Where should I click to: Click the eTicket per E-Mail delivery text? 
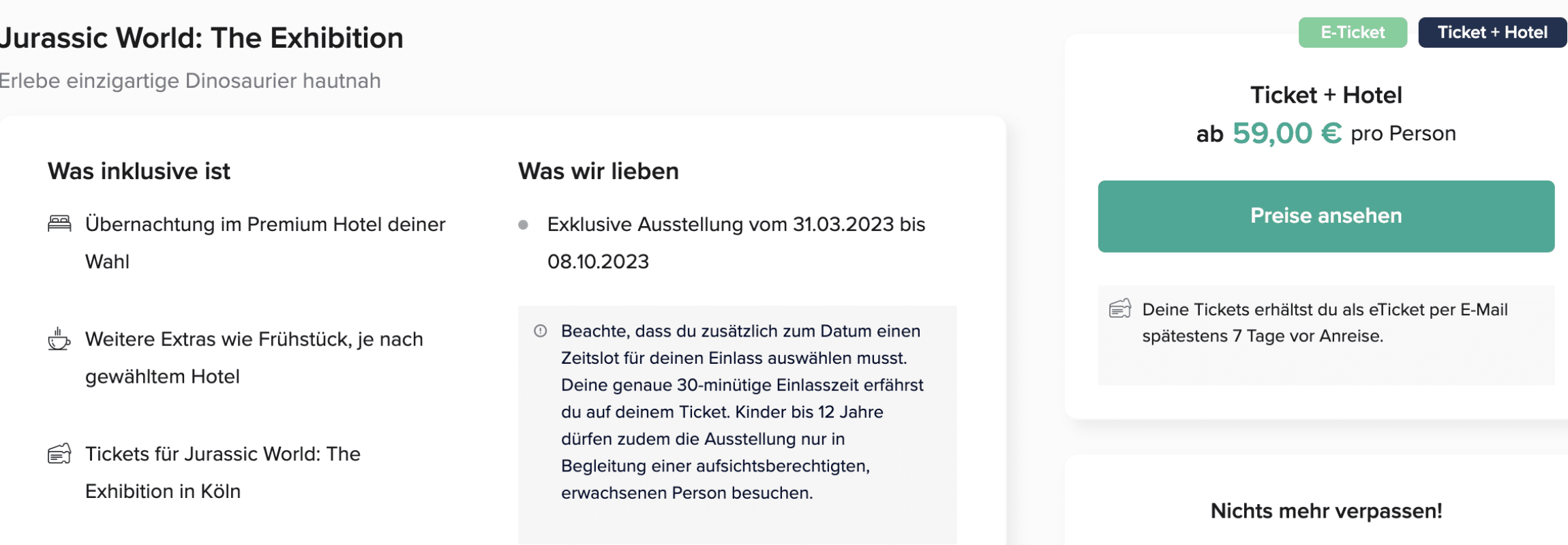1325,323
